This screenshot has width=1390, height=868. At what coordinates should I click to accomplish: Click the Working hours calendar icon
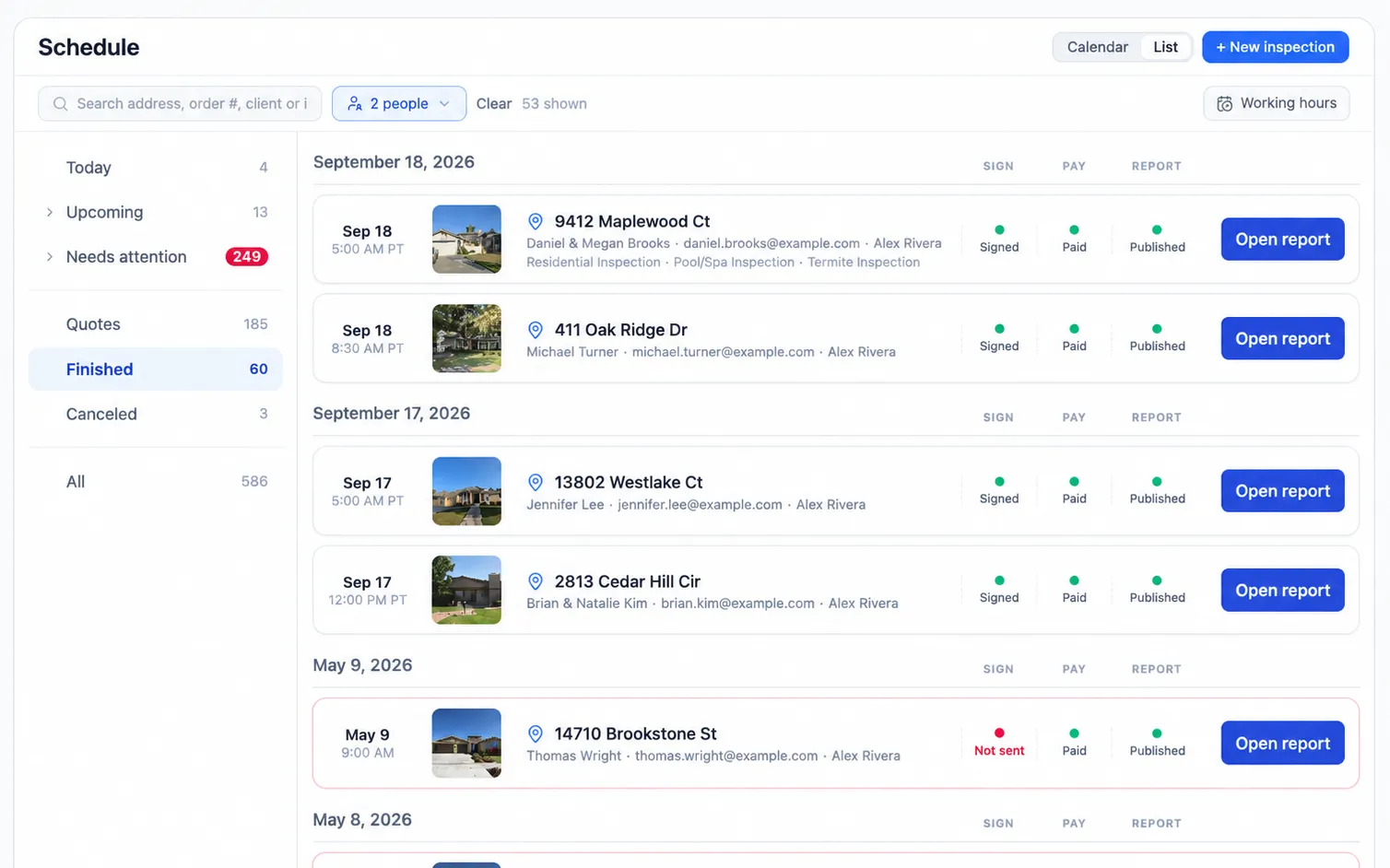point(1225,104)
